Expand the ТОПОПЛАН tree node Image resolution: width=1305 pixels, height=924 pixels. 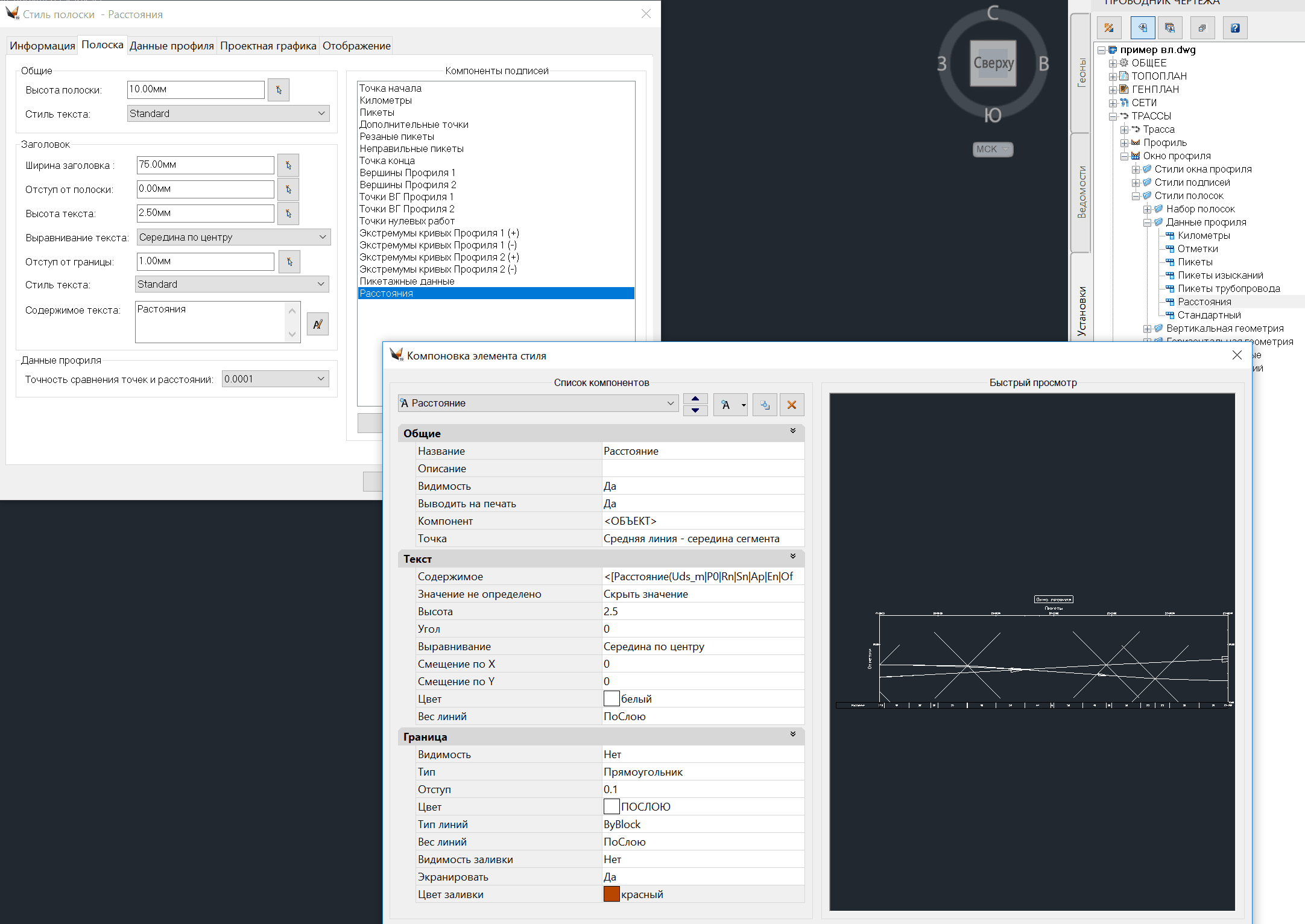point(1112,76)
